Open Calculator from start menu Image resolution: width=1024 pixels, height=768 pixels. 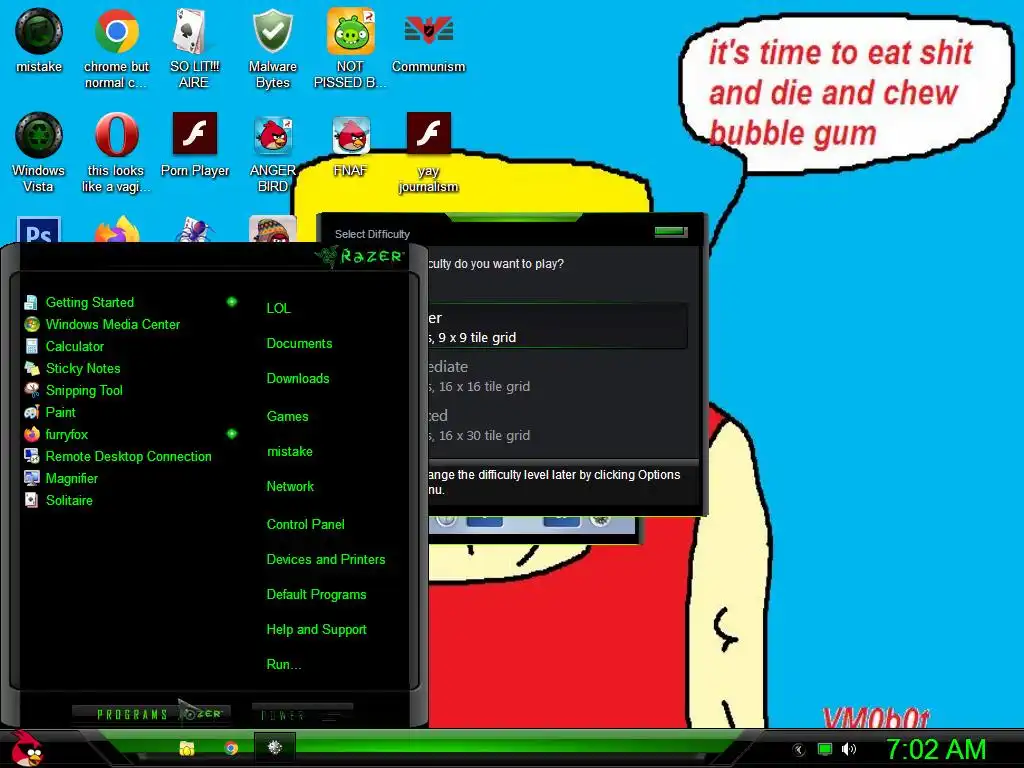tap(63, 346)
